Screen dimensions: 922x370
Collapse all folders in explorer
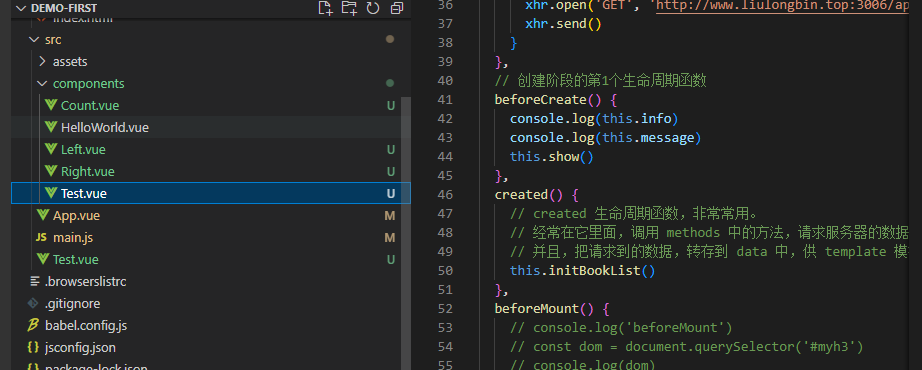pos(397,8)
